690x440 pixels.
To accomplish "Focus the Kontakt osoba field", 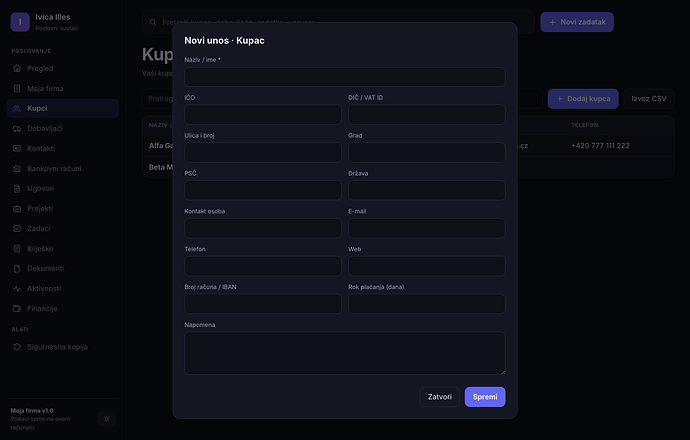I will [263, 228].
